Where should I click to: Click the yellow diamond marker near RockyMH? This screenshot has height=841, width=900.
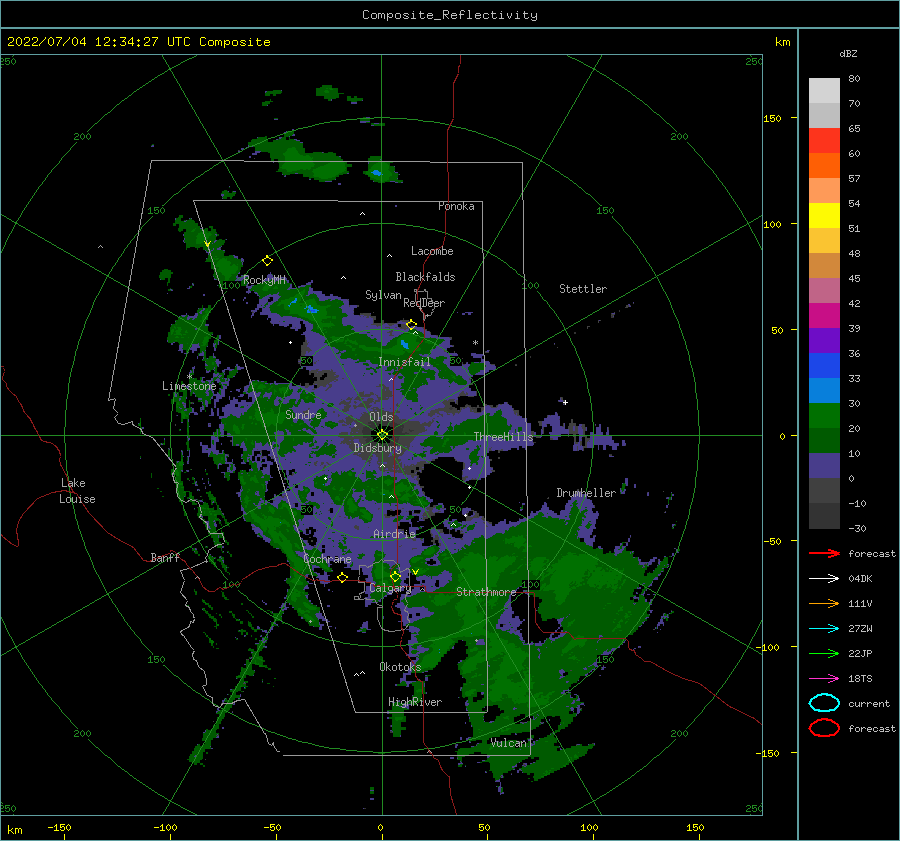click(x=267, y=261)
